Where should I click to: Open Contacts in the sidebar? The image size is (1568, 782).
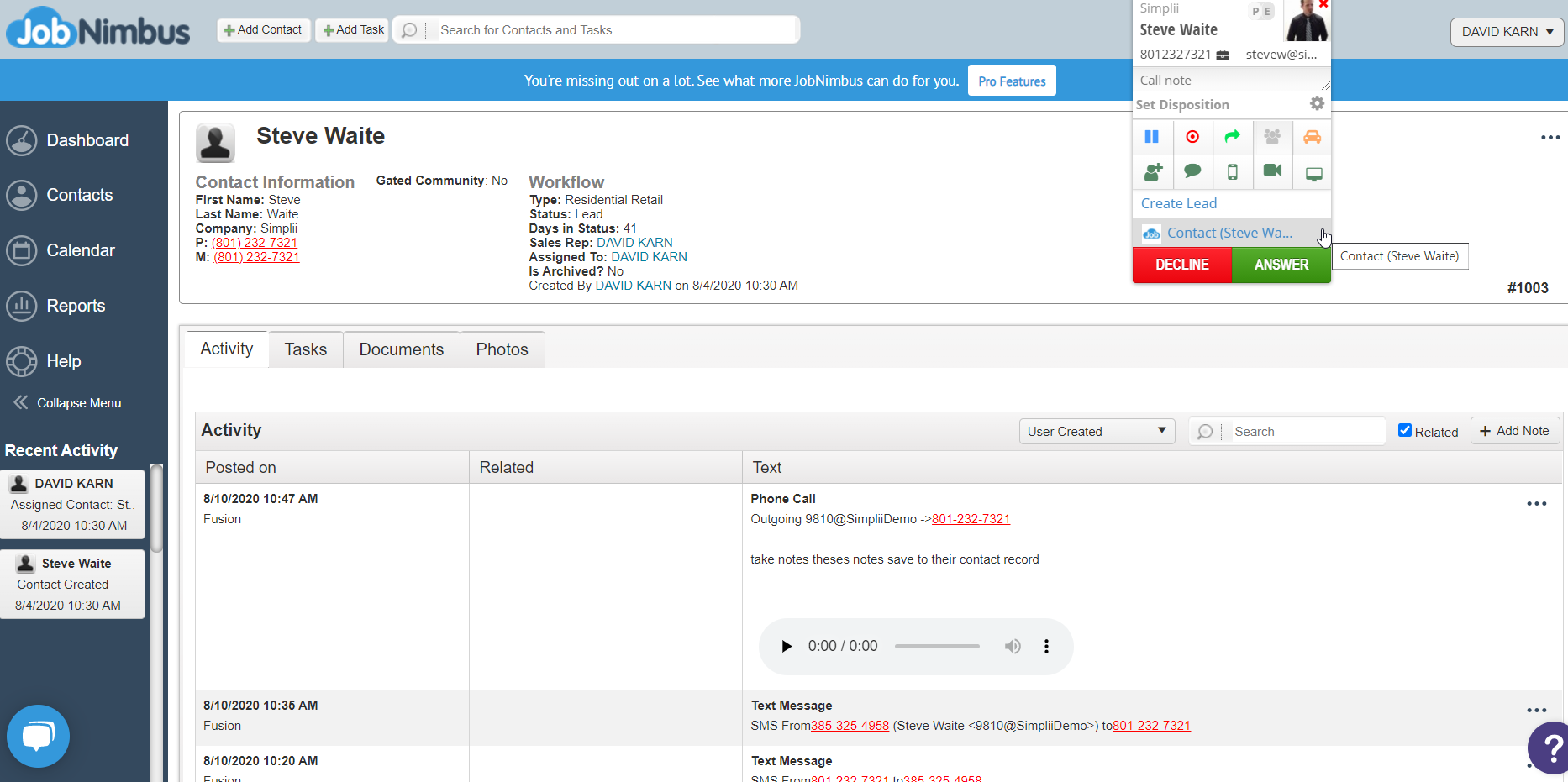click(60, 195)
